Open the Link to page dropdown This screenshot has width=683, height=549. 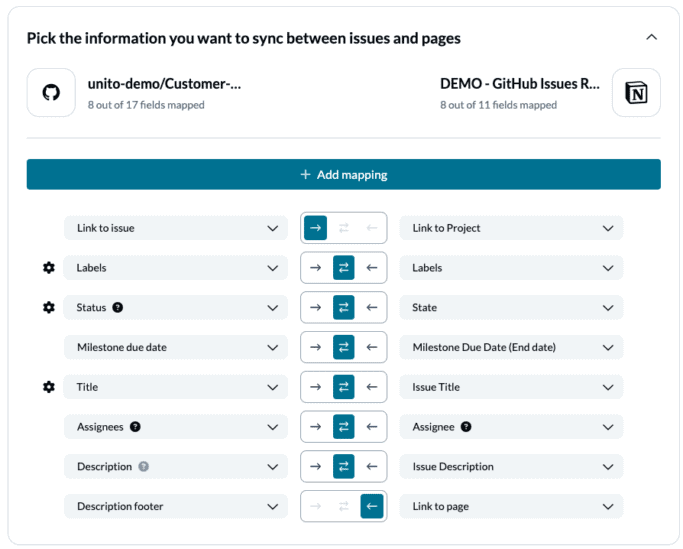511,507
